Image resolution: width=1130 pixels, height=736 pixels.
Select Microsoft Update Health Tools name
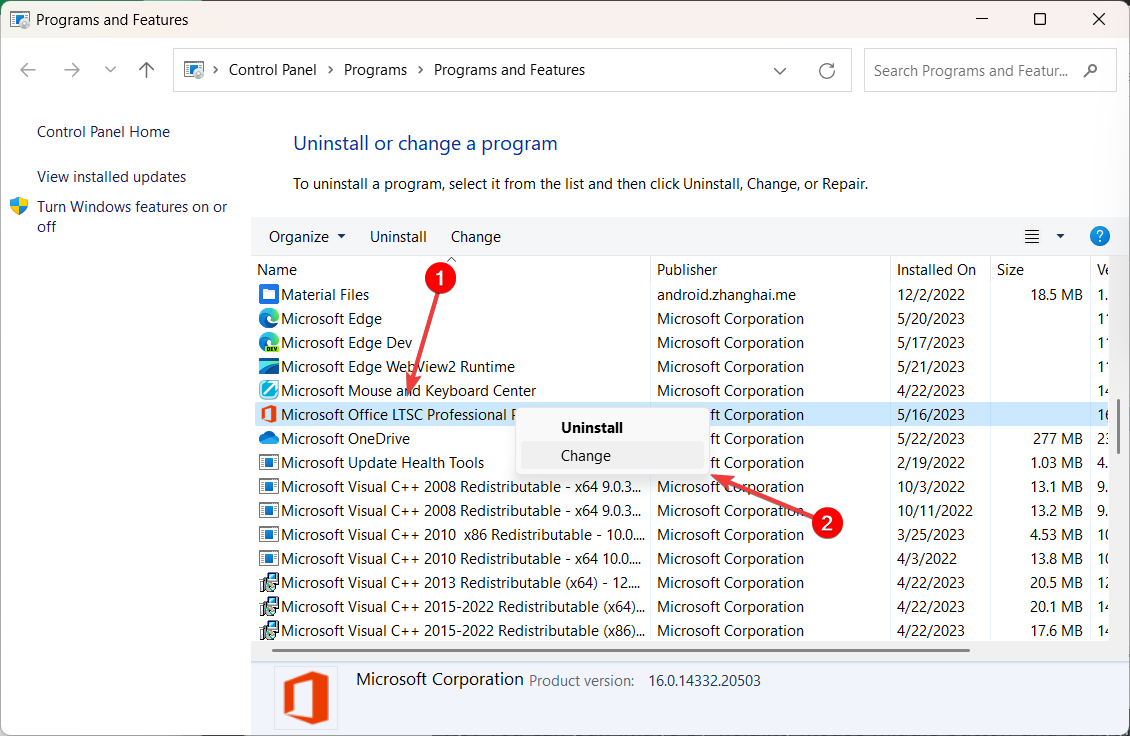(383, 462)
